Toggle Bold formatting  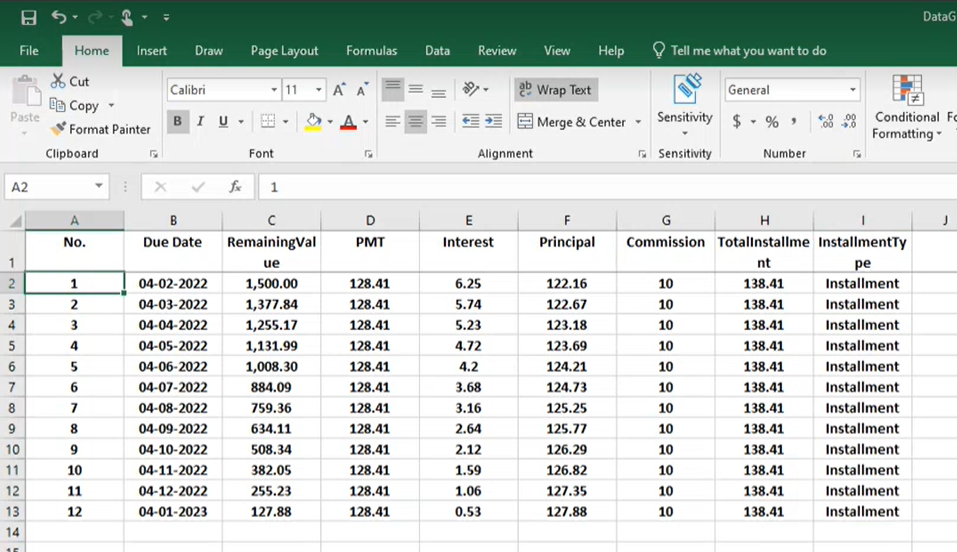pos(178,122)
